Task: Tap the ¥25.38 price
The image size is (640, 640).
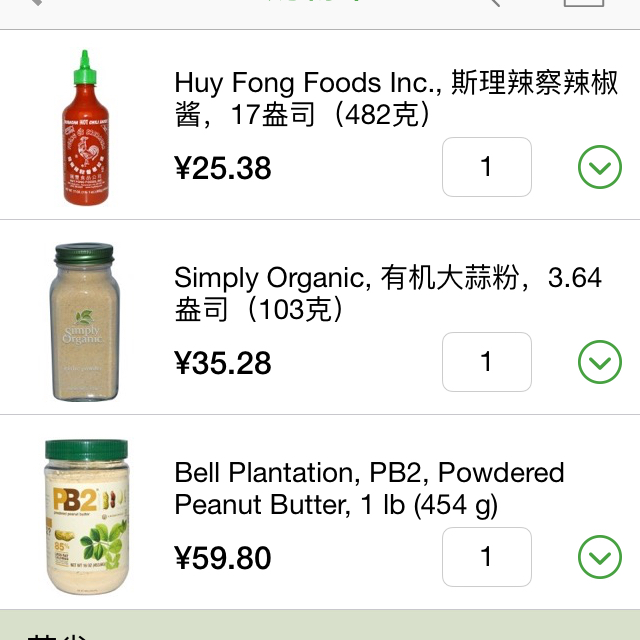Action: 223,168
